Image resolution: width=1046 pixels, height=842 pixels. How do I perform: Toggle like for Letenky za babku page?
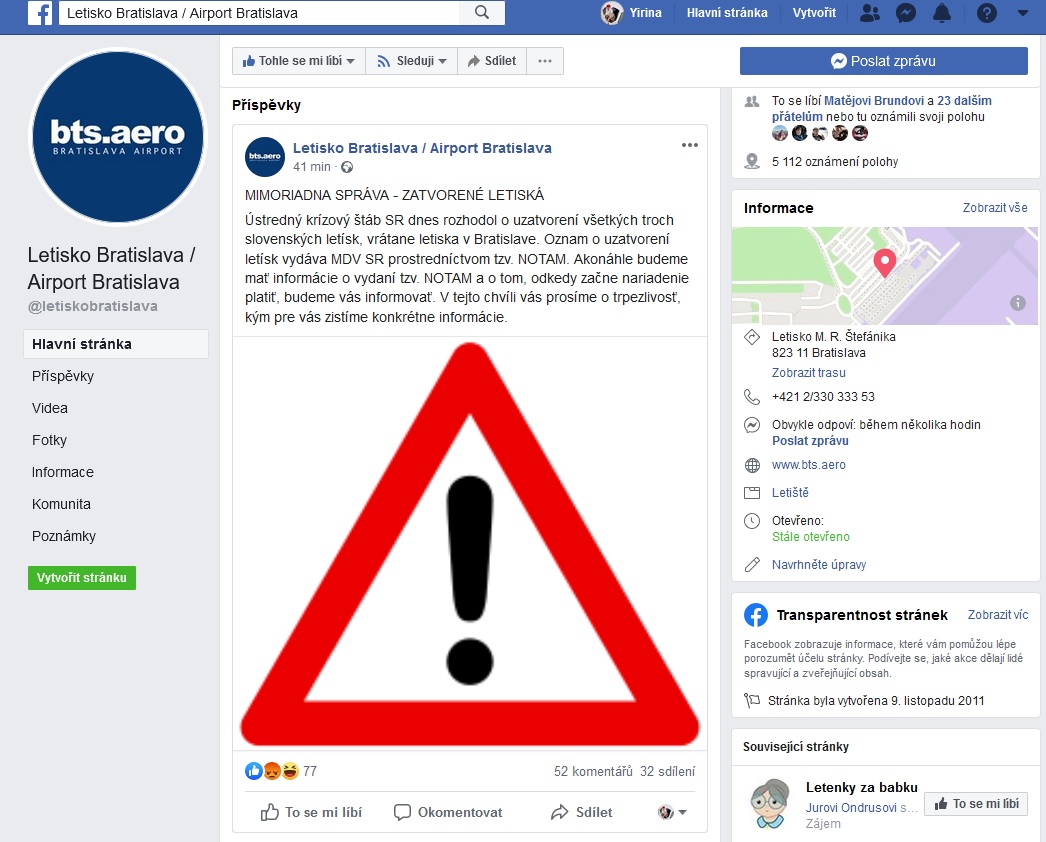click(976, 804)
